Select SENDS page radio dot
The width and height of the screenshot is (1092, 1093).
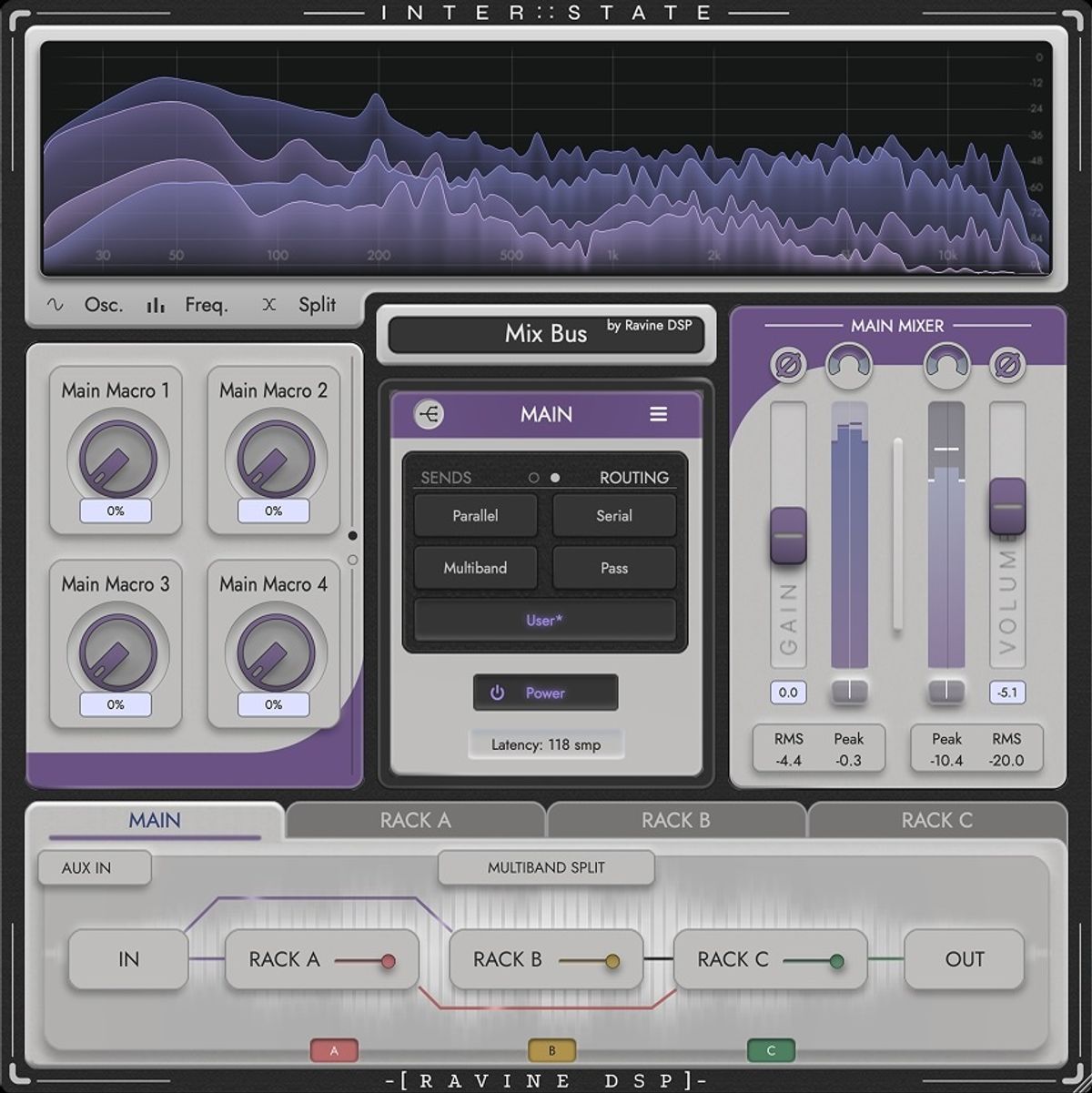(x=533, y=478)
